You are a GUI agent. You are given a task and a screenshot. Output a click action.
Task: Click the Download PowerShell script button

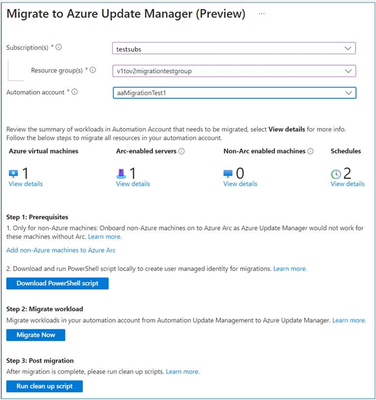point(57,284)
